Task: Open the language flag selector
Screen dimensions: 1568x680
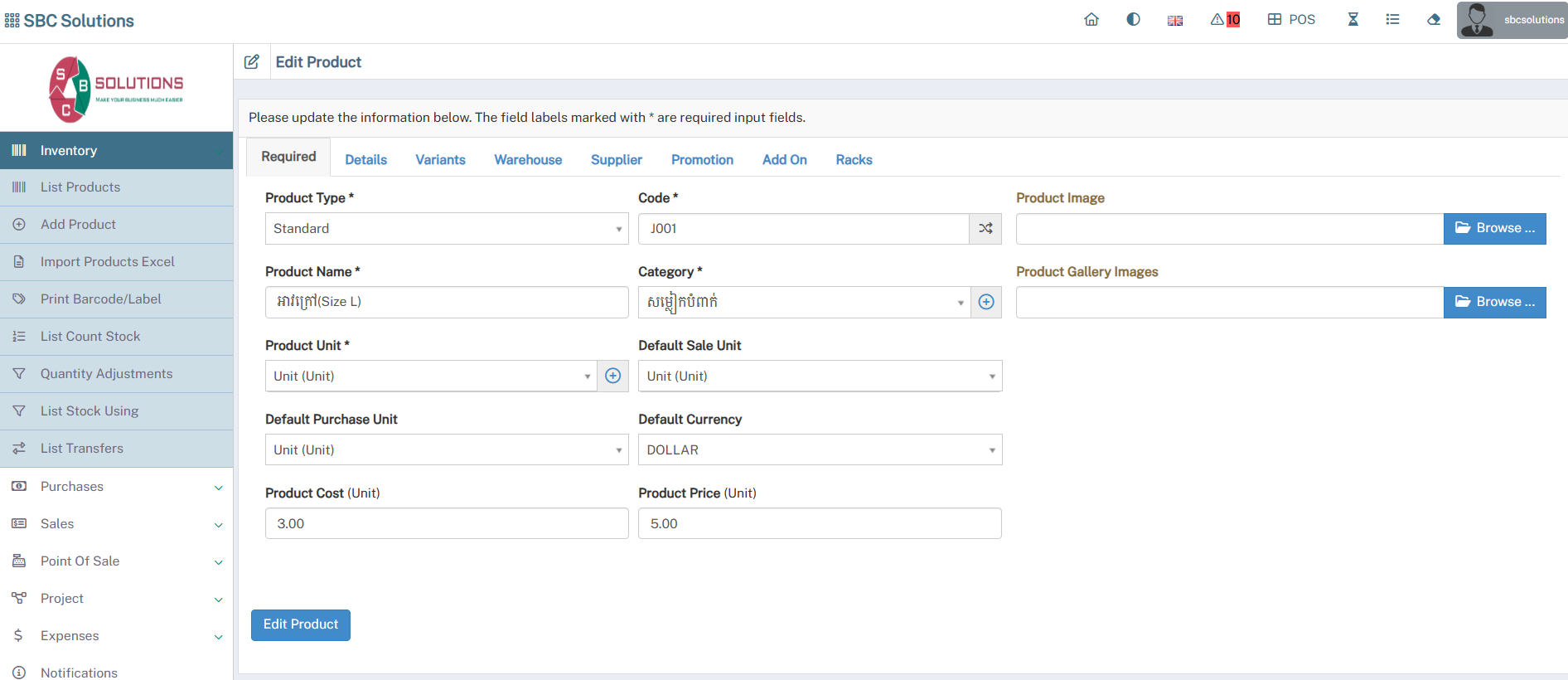Action: 1175,21
